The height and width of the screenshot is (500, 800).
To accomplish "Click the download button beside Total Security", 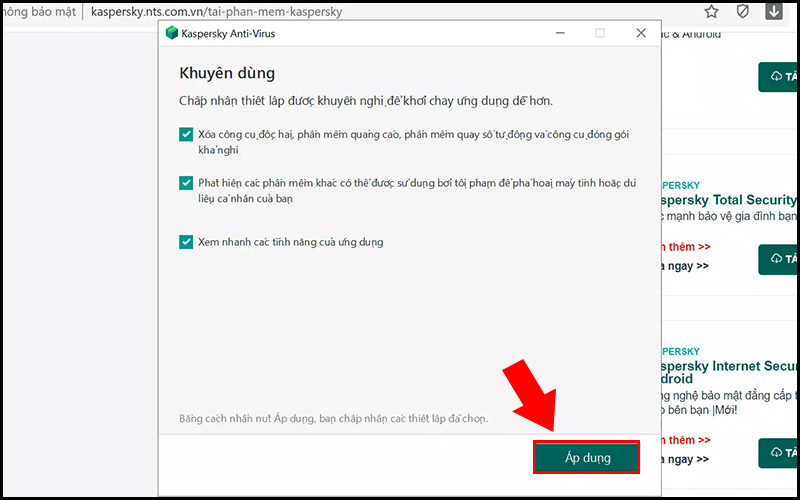I will pos(779,260).
